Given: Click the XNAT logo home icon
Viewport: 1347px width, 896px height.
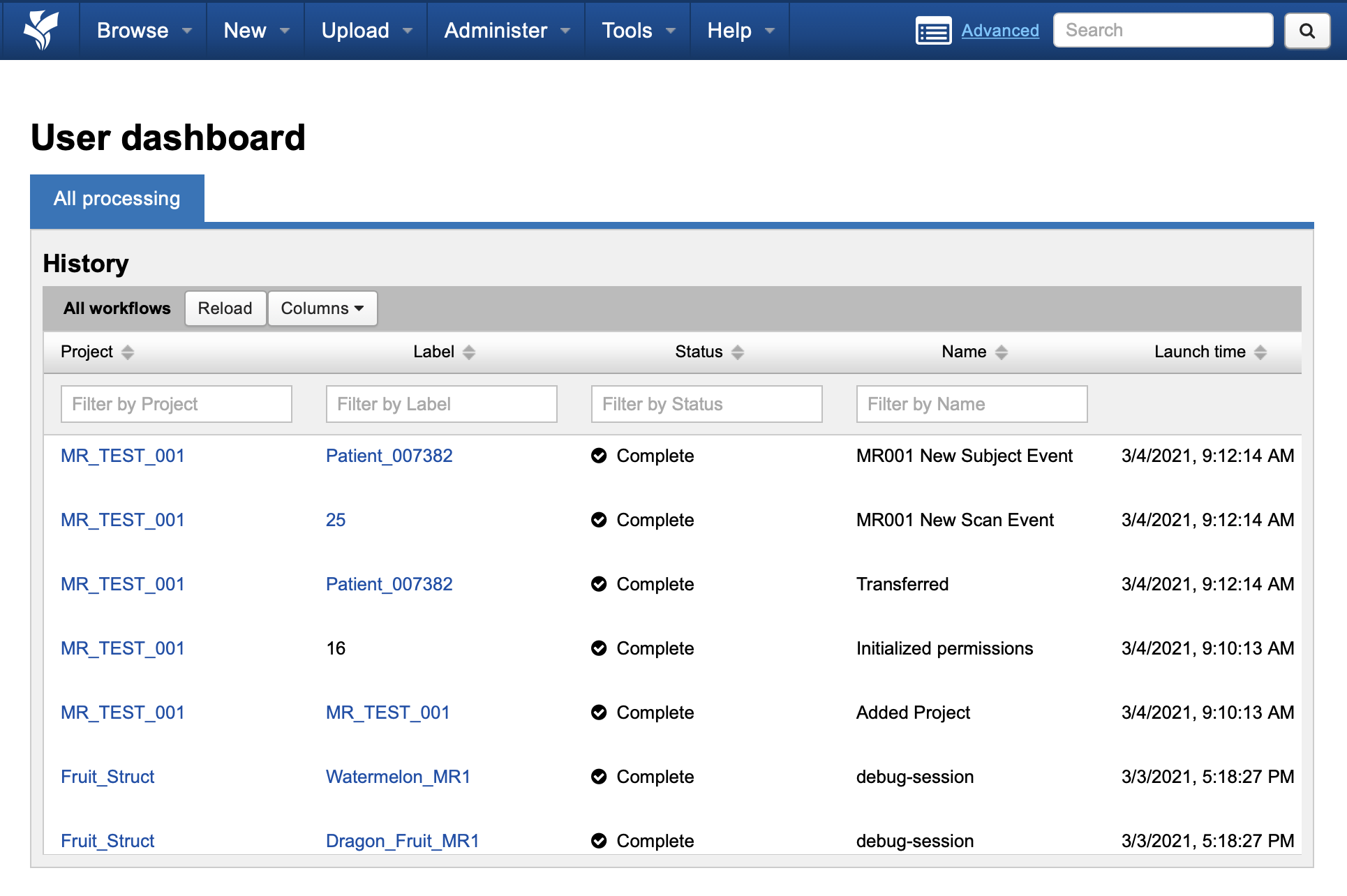Looking at the screenshot, I should 40,30.
